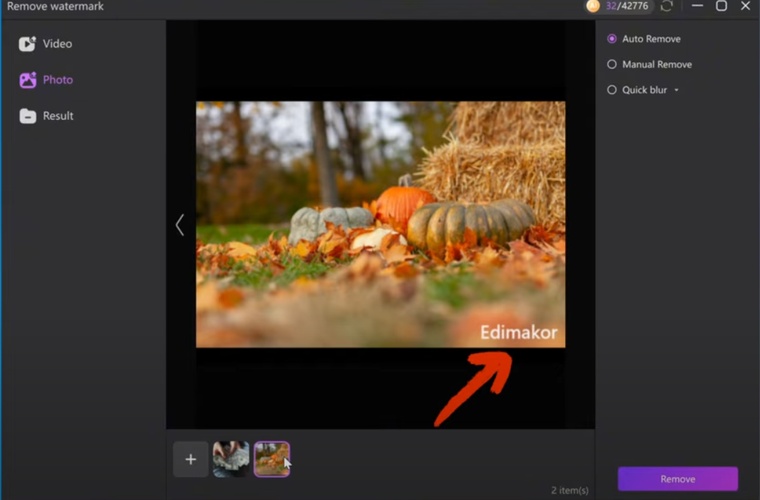Open the Result section label
The height and width of the screenshot is (500, 760).
(x=58, y=116)
